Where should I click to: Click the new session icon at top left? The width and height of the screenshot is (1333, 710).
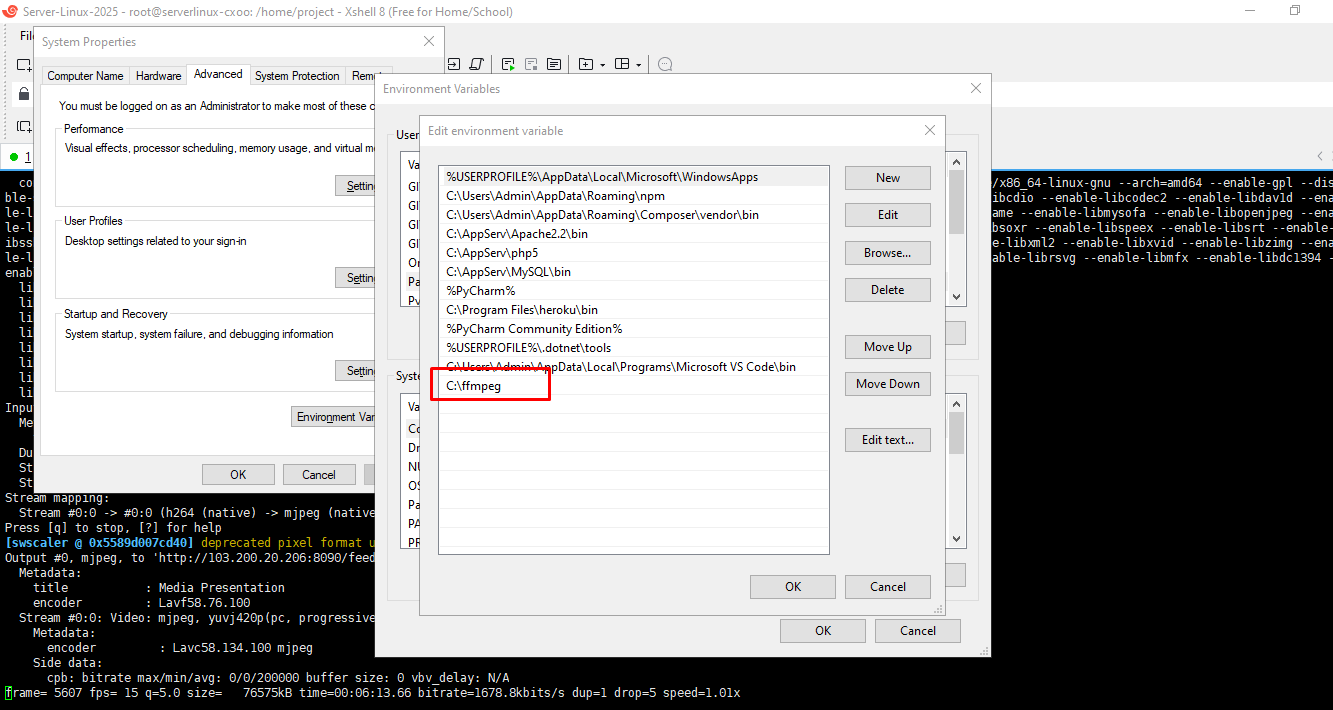click(x=24, y=64)
